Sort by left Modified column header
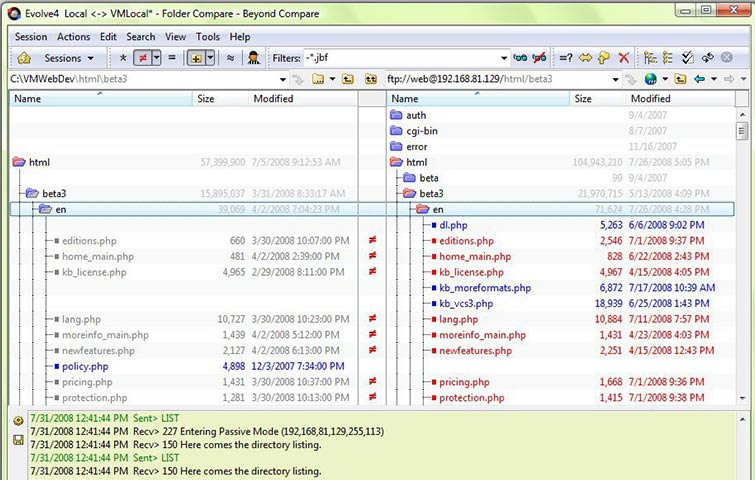This screenshot has width=755, height=480. coord(303,99)
